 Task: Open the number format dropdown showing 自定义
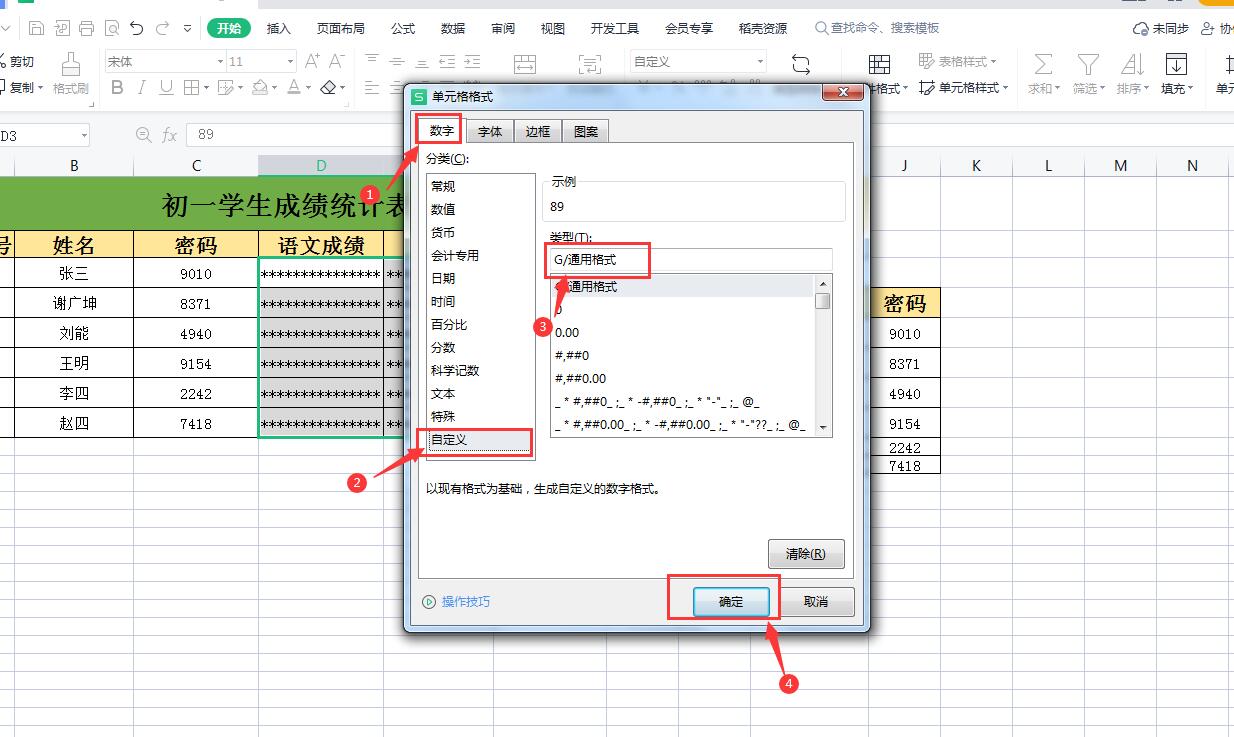[x=760, y=62]
